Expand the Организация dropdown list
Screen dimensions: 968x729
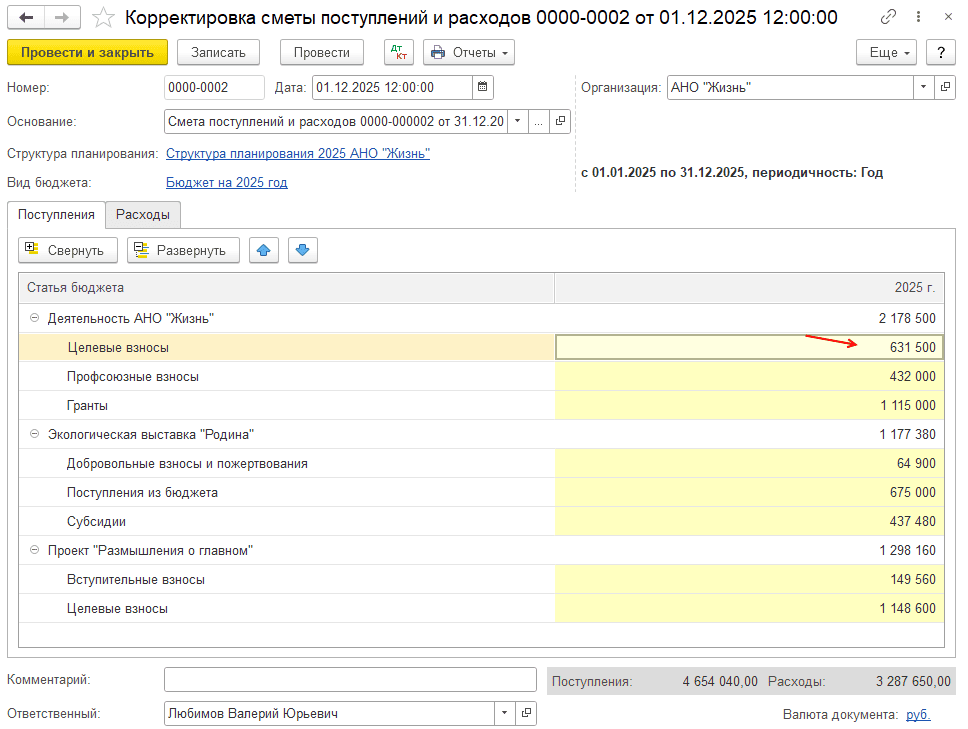922,88
